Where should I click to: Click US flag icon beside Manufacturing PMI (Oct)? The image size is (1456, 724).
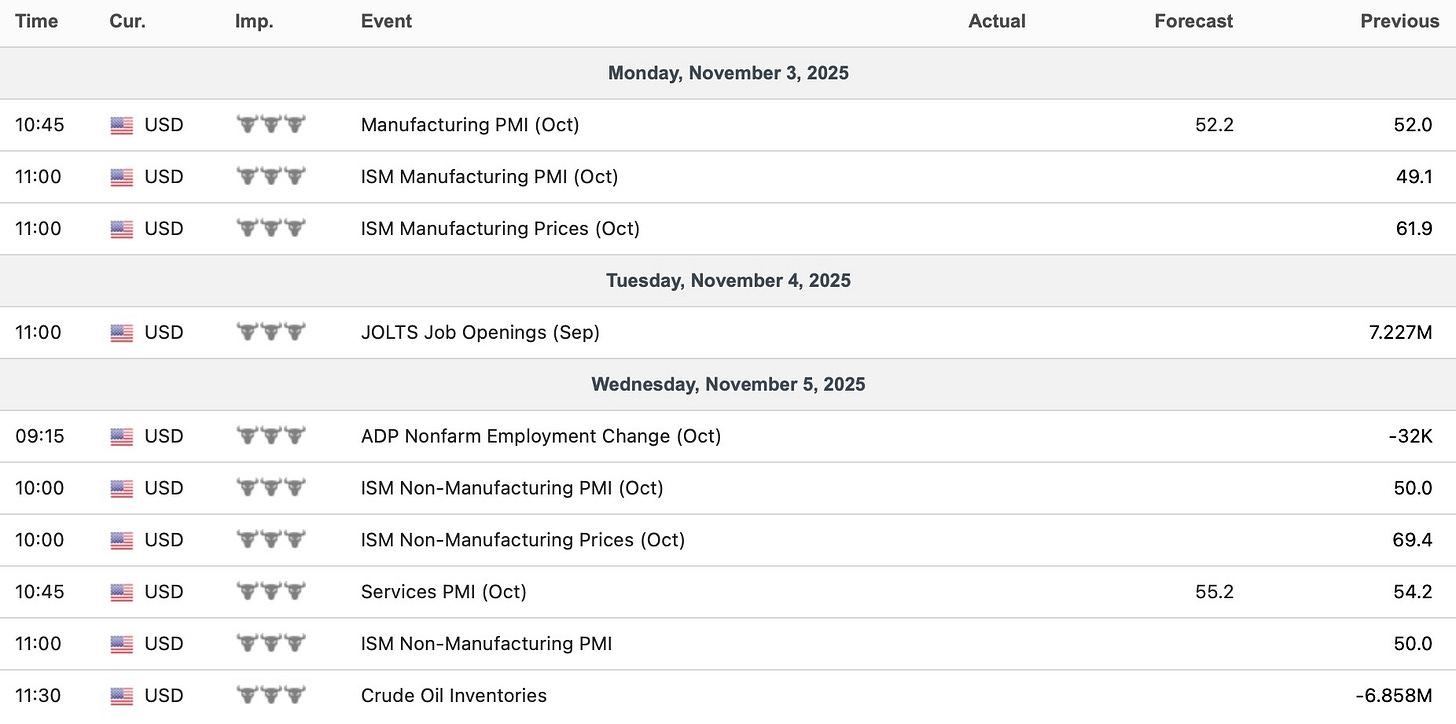tap(121, 125)
